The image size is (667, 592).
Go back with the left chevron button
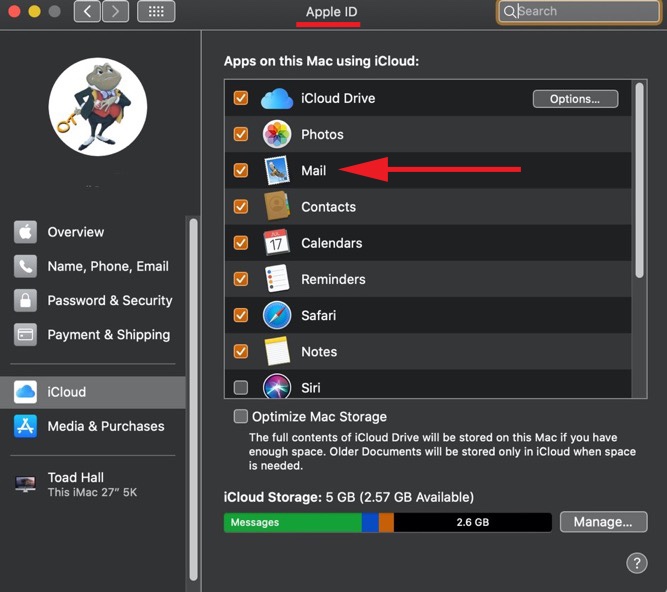[x=87, y=11]
